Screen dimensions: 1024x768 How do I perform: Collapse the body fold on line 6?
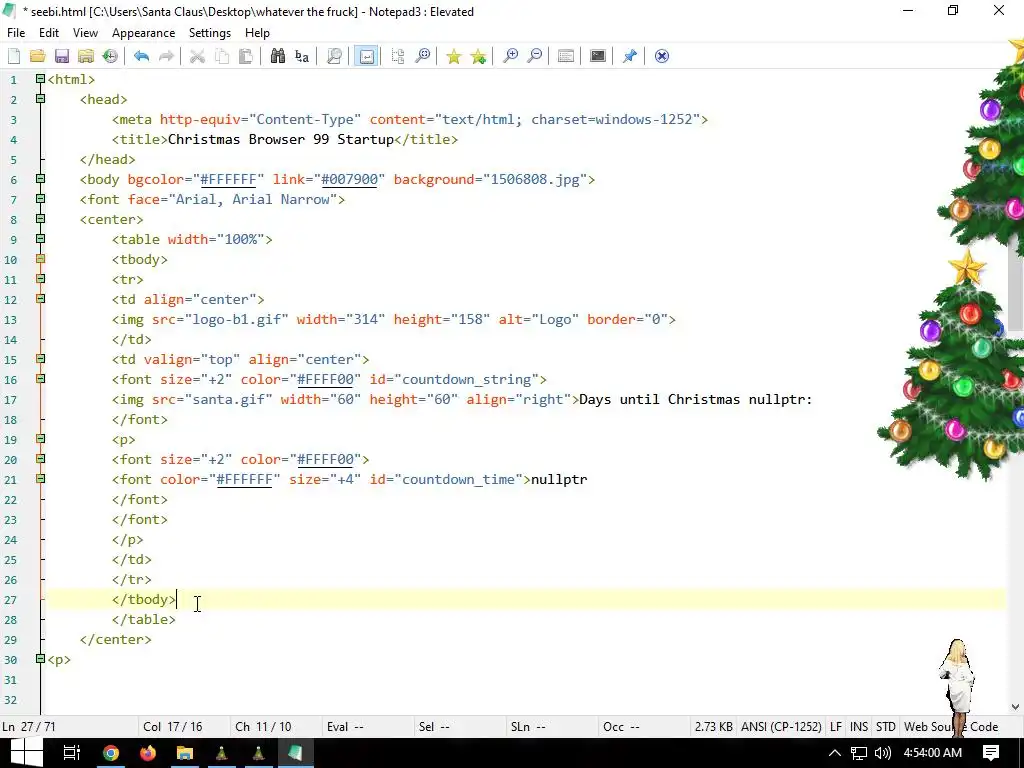tap(40, 179)
